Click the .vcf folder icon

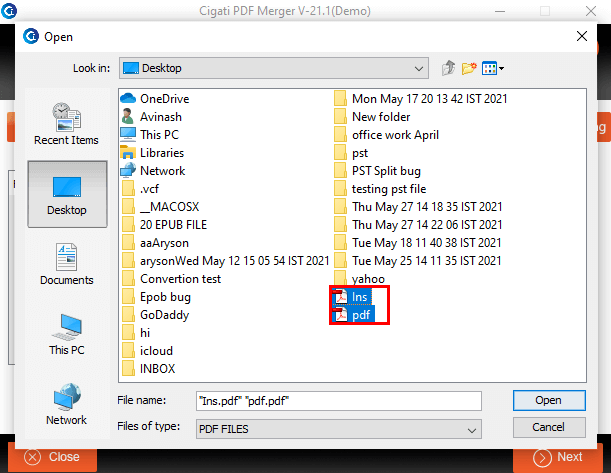coord(128,189)
